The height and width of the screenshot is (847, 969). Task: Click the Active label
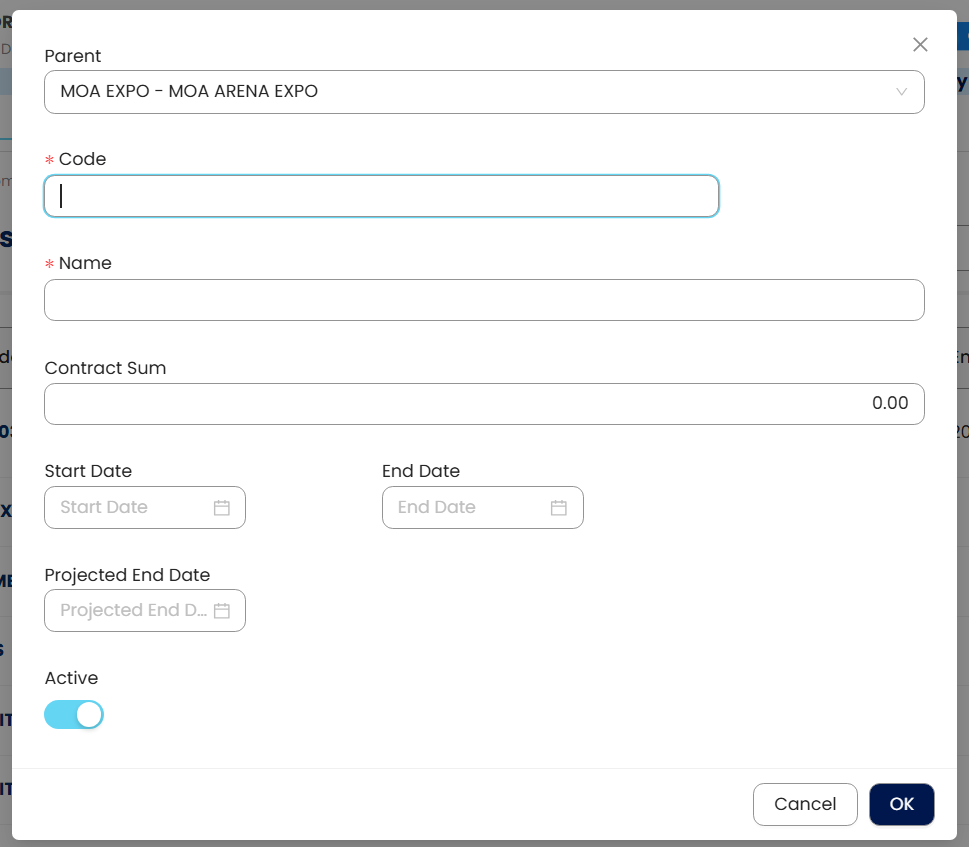coord(71,678)
